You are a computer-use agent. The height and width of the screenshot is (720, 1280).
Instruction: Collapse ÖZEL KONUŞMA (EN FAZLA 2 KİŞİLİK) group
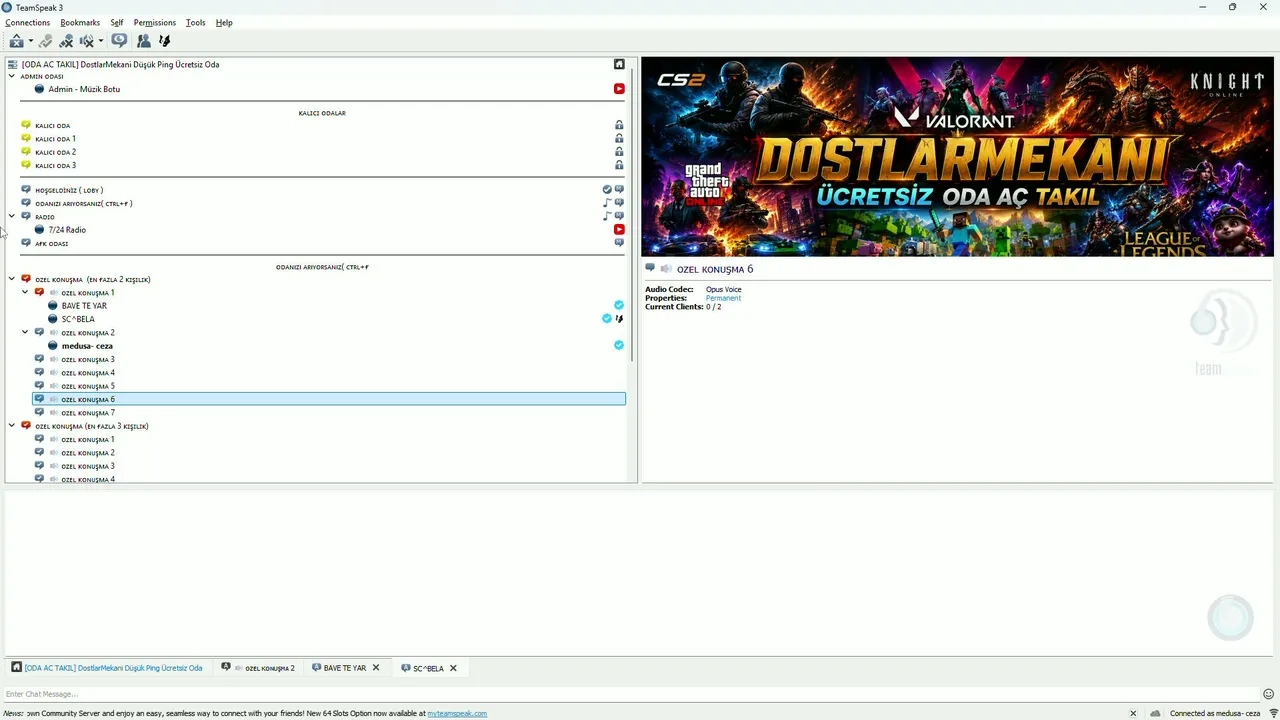click(x=12, y=279)
